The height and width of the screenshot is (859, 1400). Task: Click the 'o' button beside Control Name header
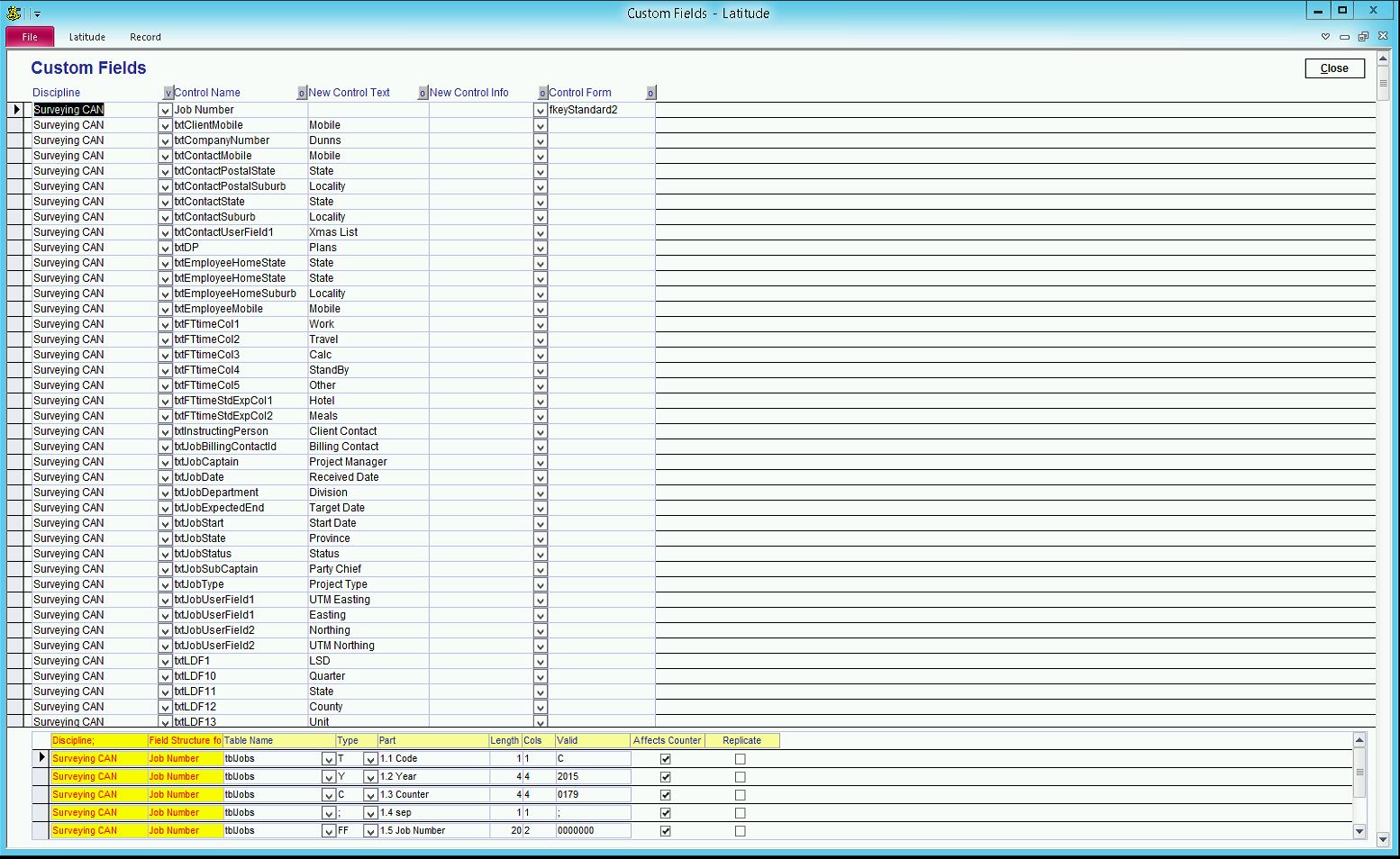pyautogui.click(x=302, y=93)
